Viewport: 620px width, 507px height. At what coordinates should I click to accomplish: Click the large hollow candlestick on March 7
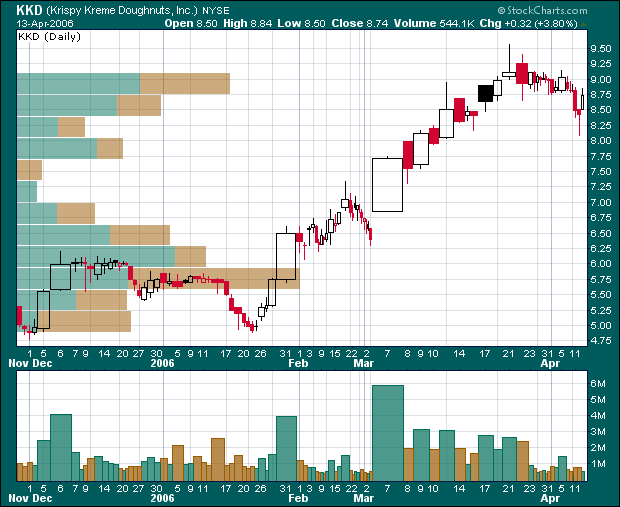pyautogui.click(x=388, y=185)
